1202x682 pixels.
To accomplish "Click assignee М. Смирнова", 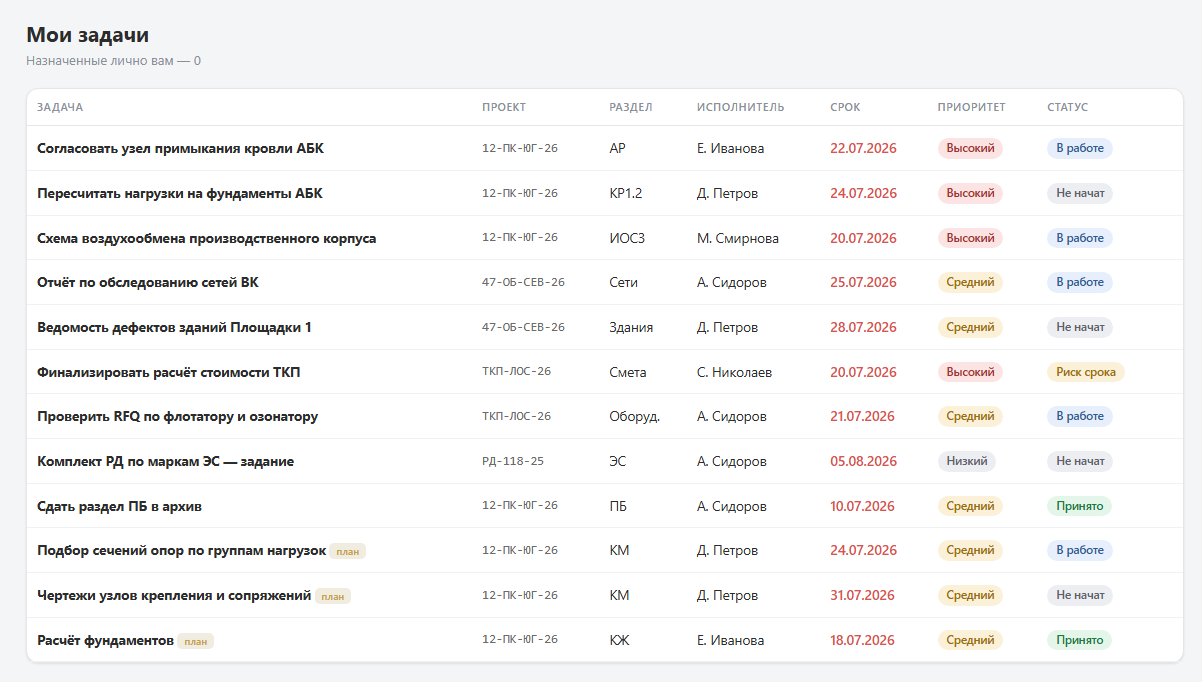I will coord(738,238).
